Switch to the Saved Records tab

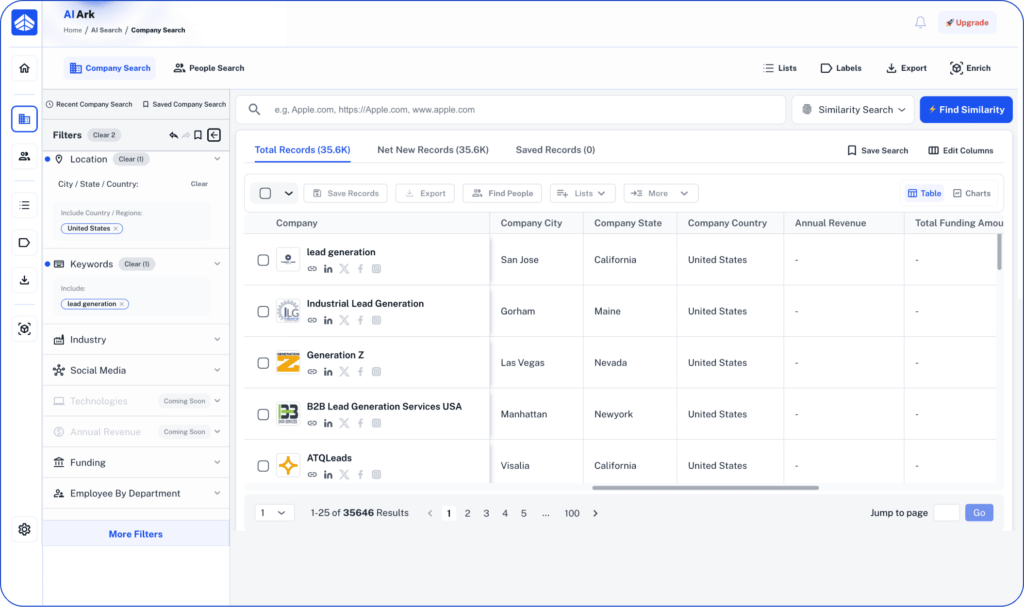point(556,149)
